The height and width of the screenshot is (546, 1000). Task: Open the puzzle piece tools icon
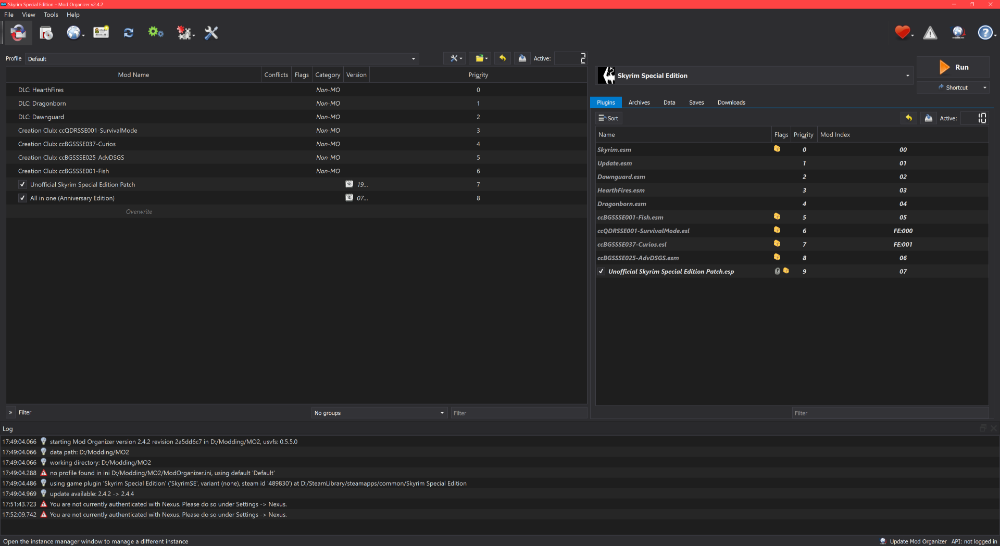[x=184, y=33]
